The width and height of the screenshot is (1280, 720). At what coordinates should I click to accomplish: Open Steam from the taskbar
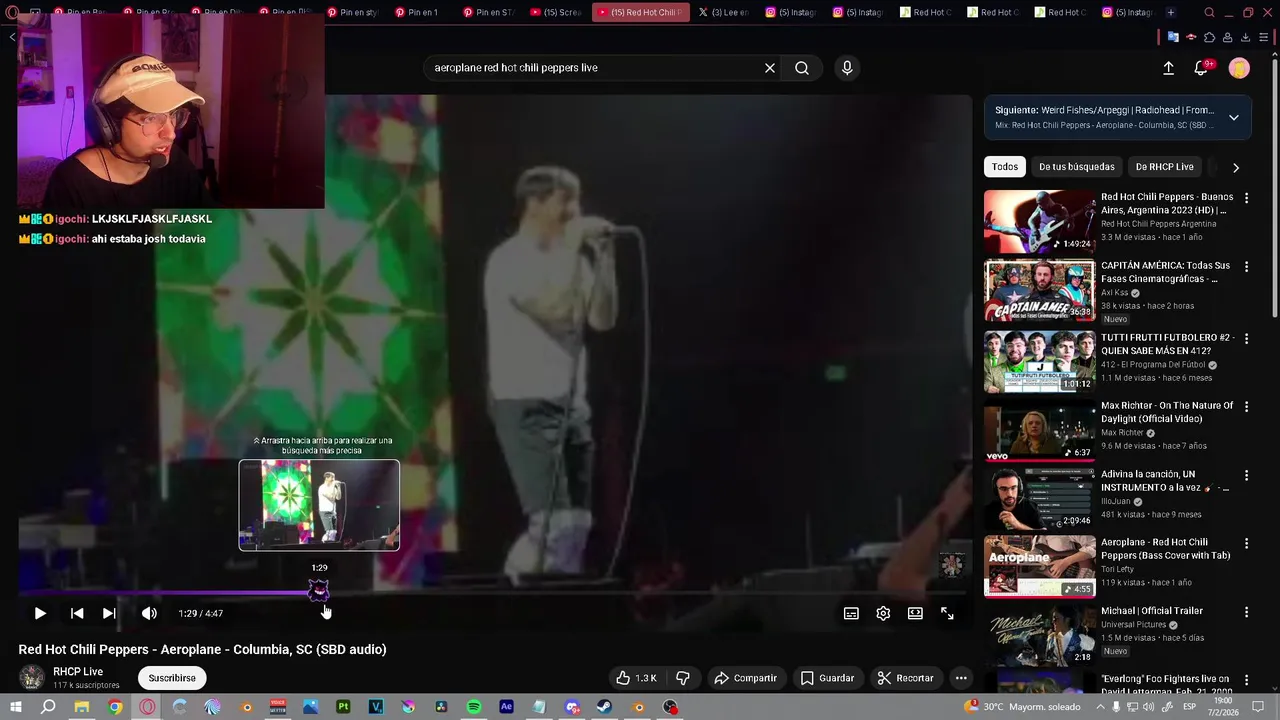pos(604,707)
